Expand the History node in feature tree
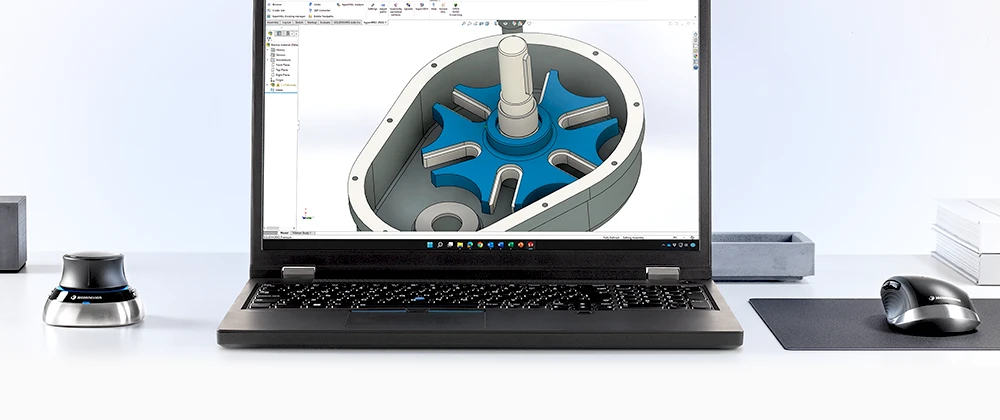 click(269, 50)
